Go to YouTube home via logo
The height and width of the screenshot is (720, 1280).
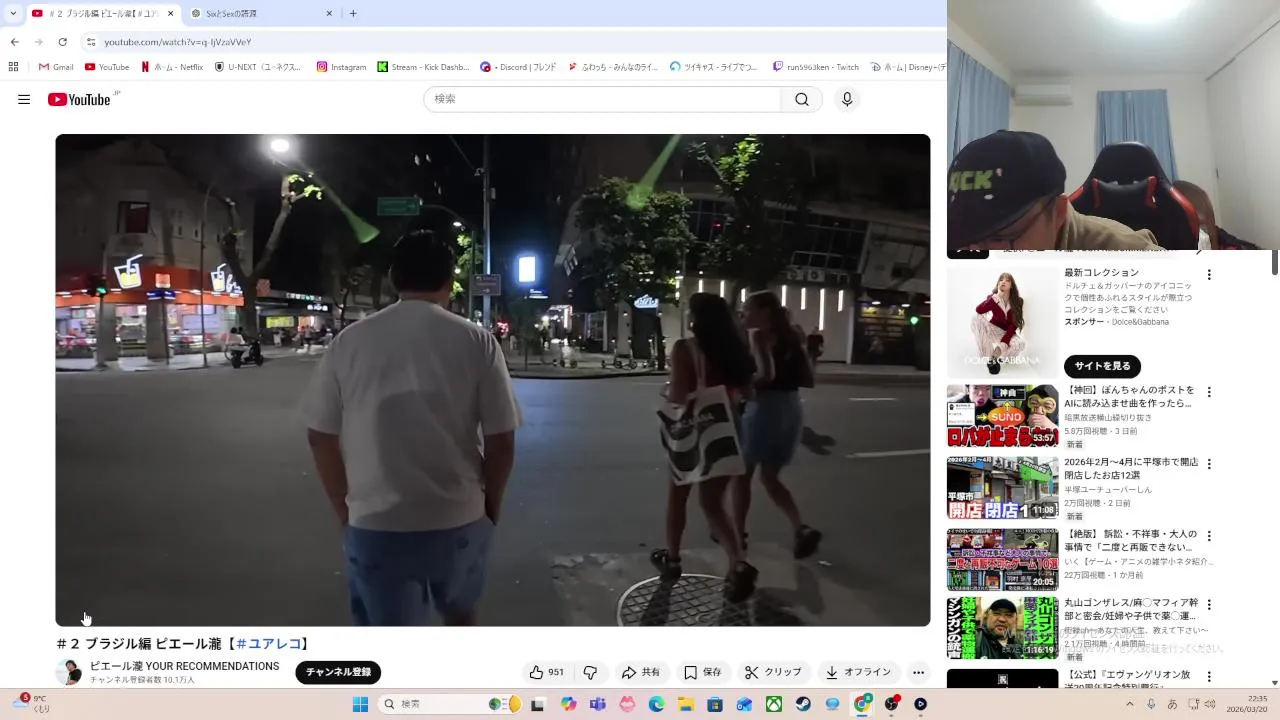tap(79, 99)
